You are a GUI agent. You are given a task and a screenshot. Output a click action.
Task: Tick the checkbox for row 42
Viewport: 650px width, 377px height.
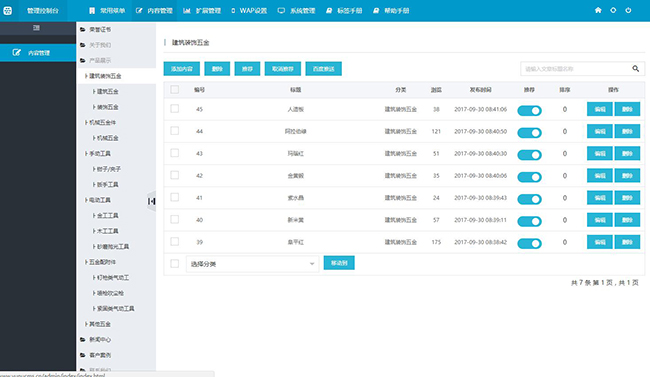[175, 175]
